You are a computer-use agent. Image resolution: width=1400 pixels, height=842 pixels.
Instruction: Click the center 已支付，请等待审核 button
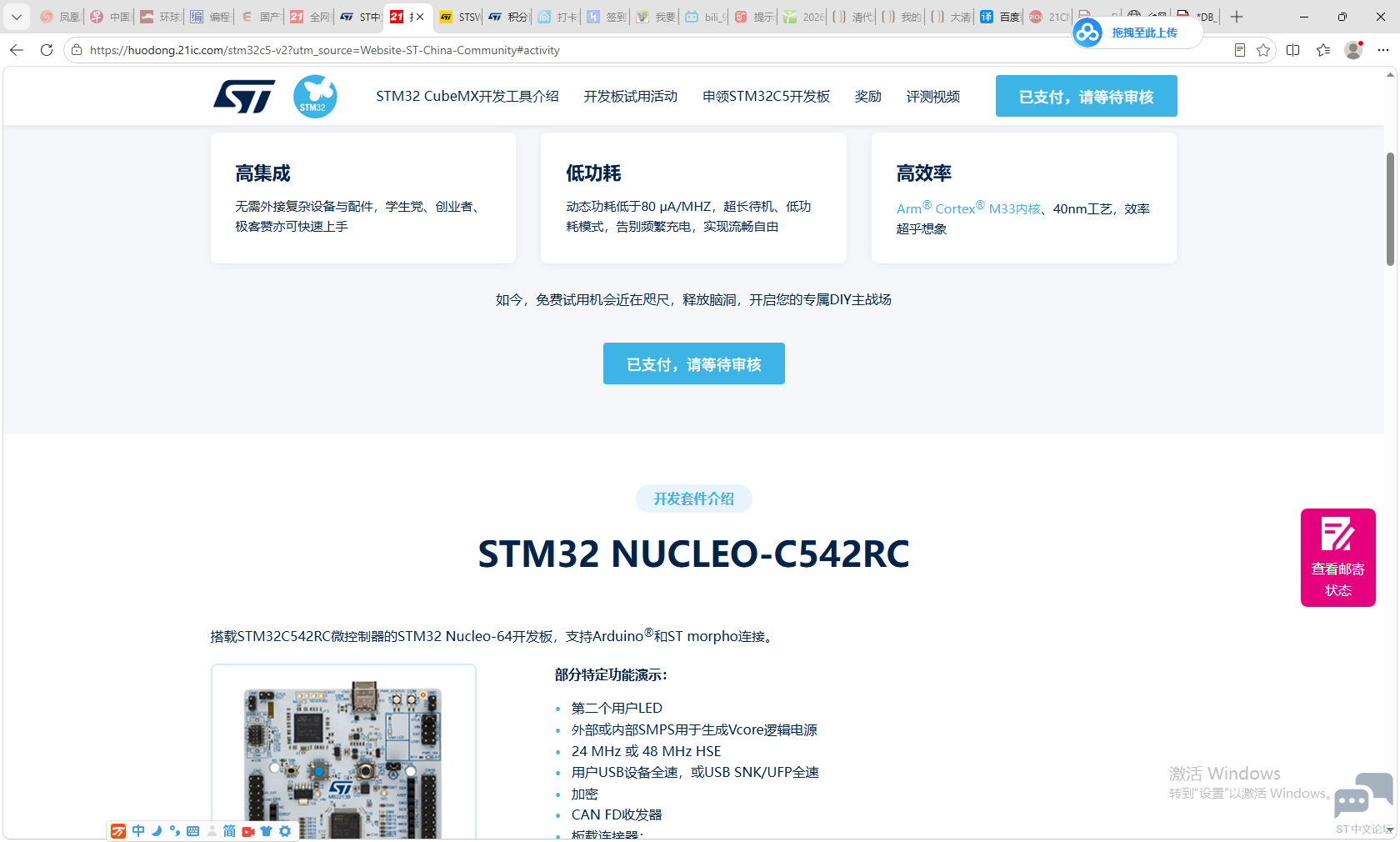pyautogui.click(x=694, y=363)
